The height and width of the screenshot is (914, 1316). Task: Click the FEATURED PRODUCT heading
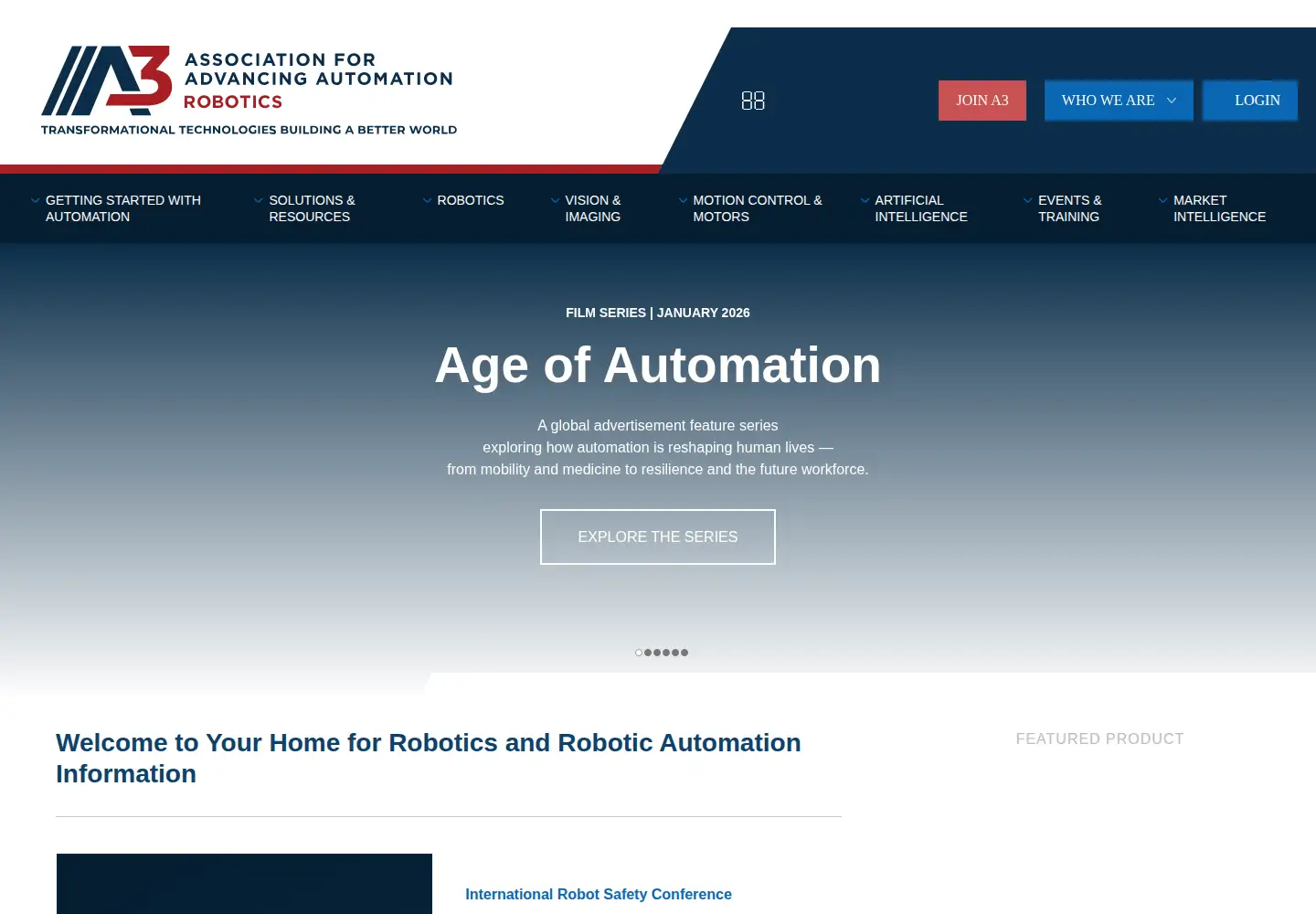[x=1099, y=739]
